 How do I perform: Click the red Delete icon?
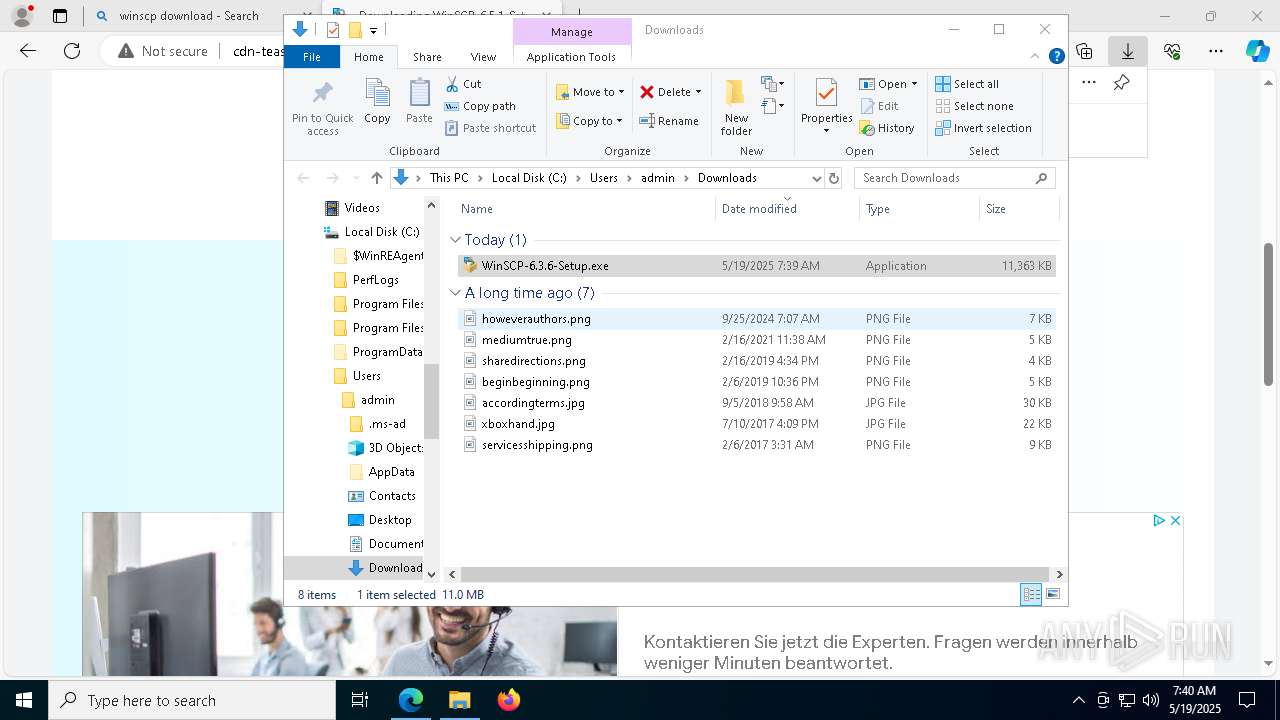tap(647, 92)
